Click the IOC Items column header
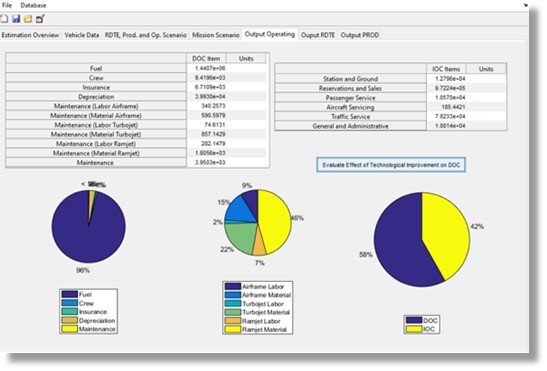Viewport: 547px width, 371px height. tap(446, 69)
